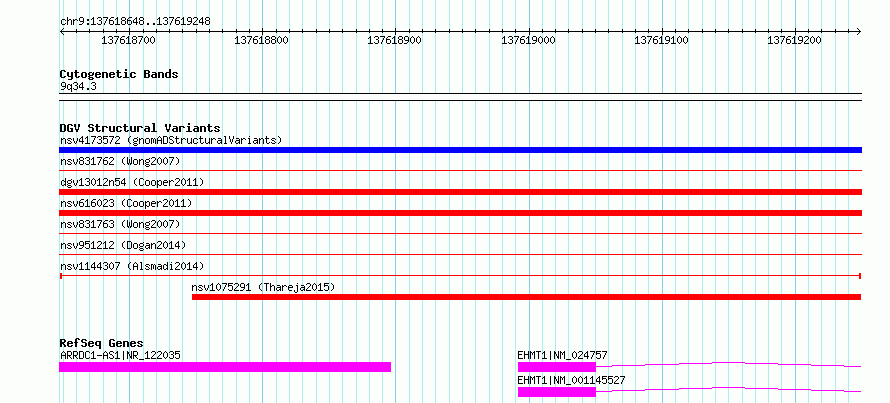Click the ARRDC1-AS1 magenta exon bar
The image size is (890, 403).
[x=225, y=367]
